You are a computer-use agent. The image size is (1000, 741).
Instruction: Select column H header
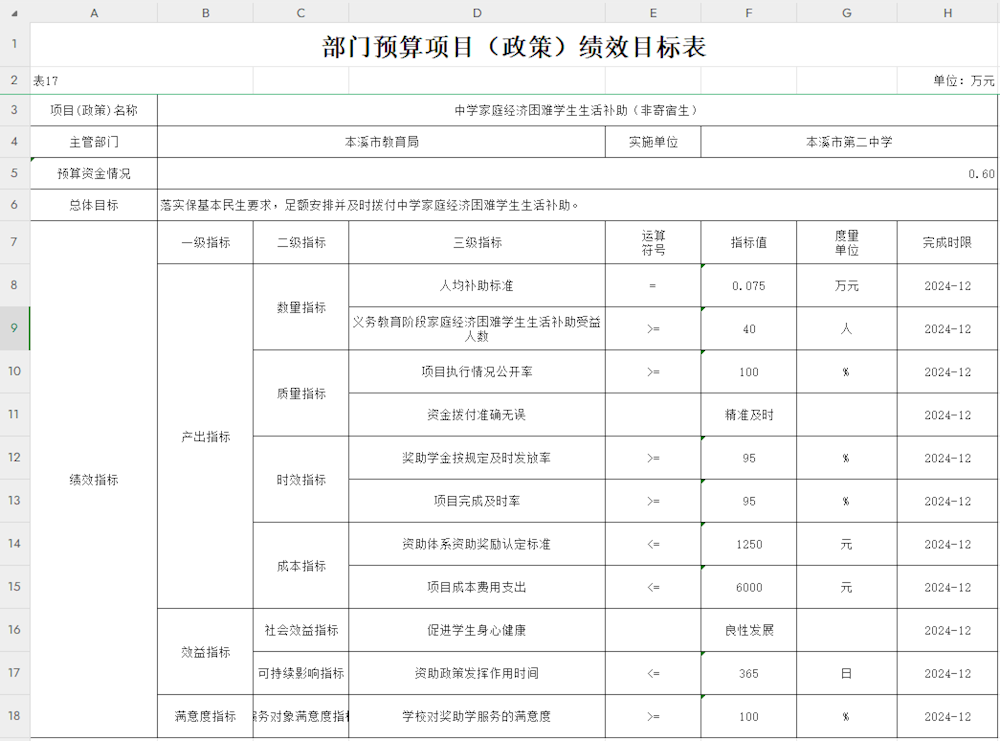point(948,13)
